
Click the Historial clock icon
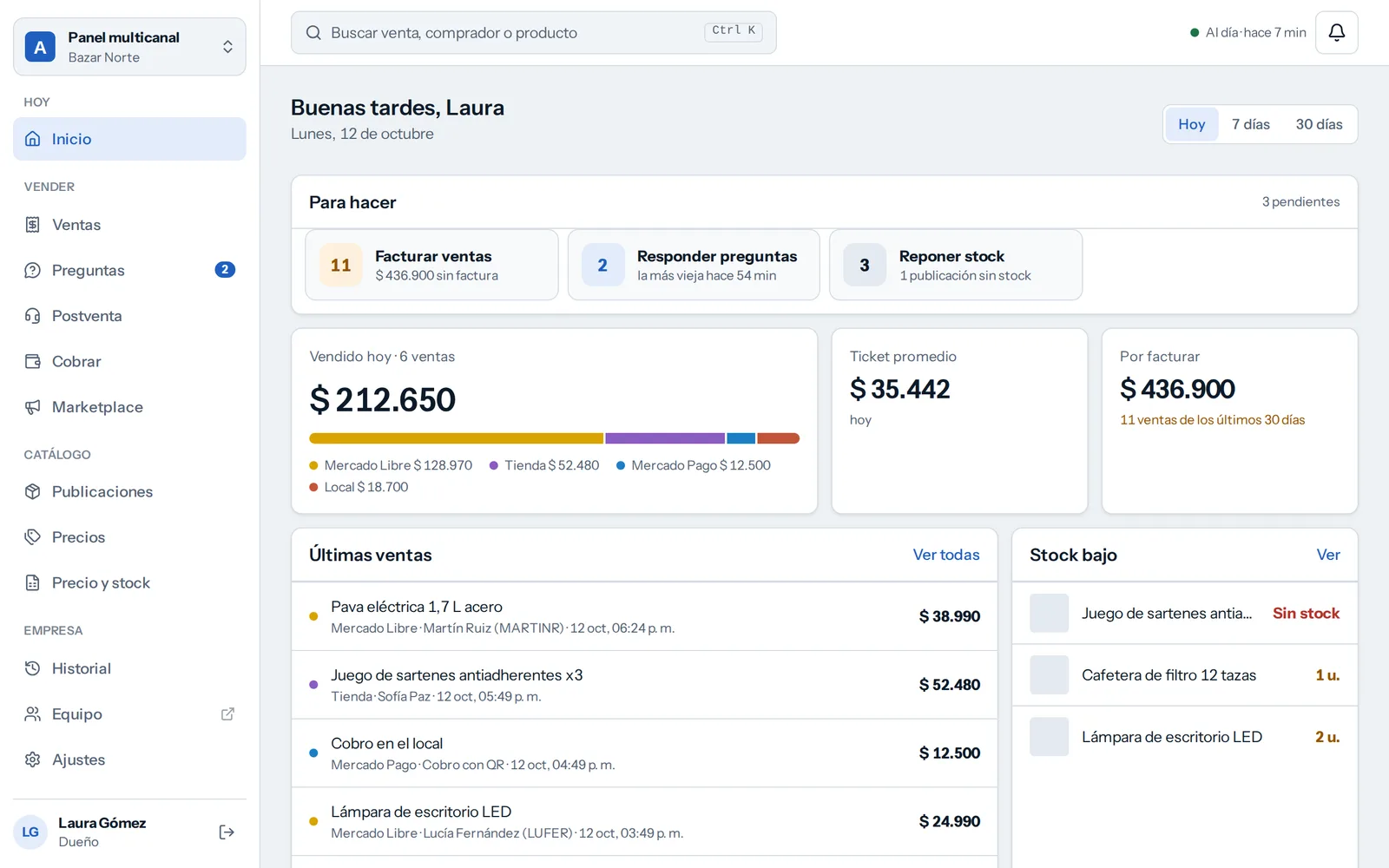pos(33,668)
